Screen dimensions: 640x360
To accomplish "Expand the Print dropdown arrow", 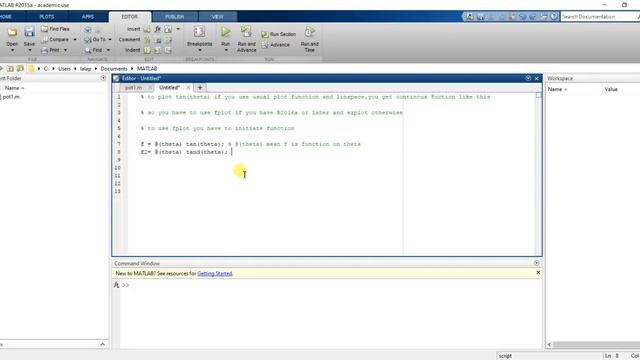I will 65,50.
